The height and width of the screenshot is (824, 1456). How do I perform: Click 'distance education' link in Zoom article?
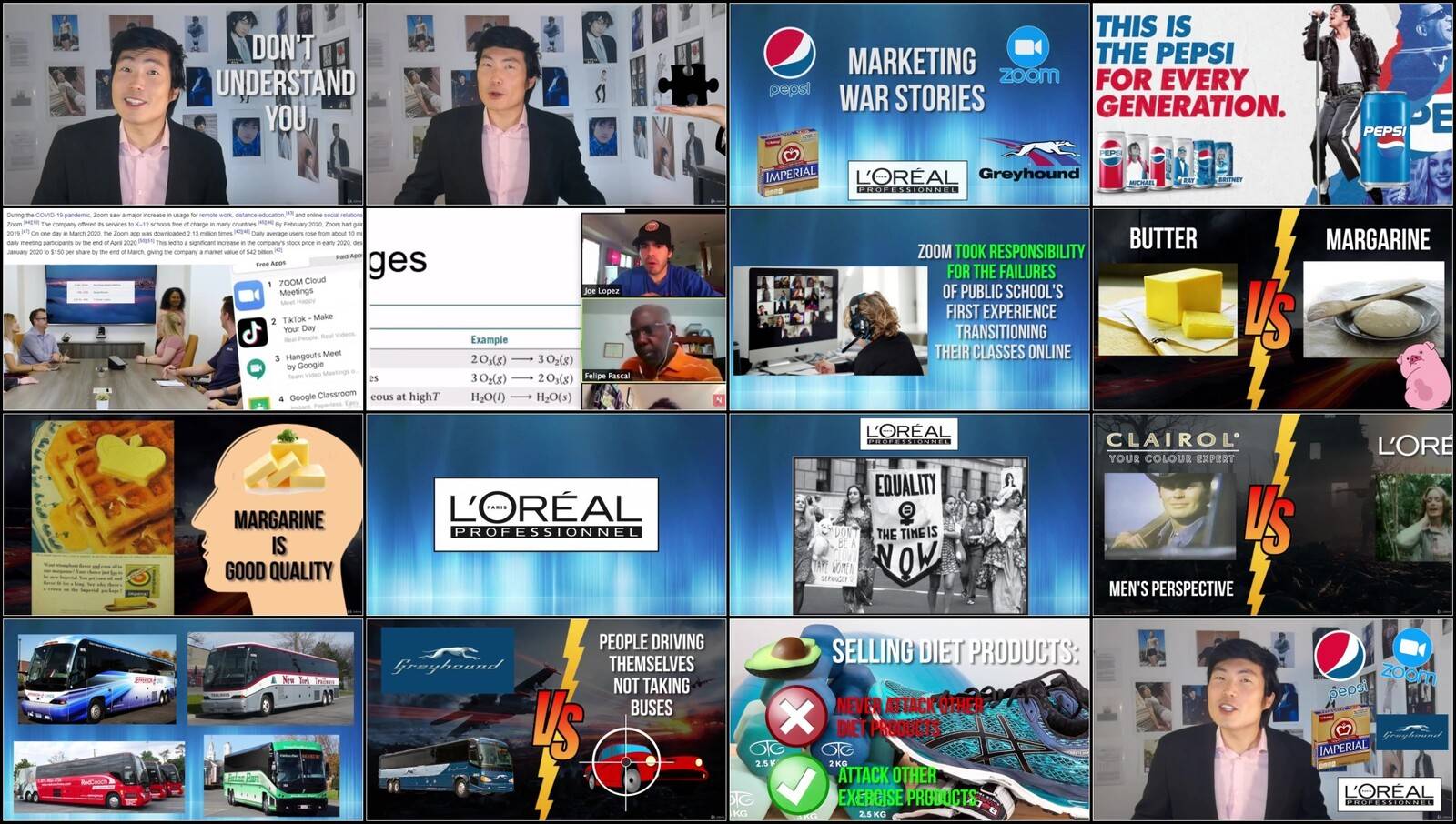click(x=259, y=216)
